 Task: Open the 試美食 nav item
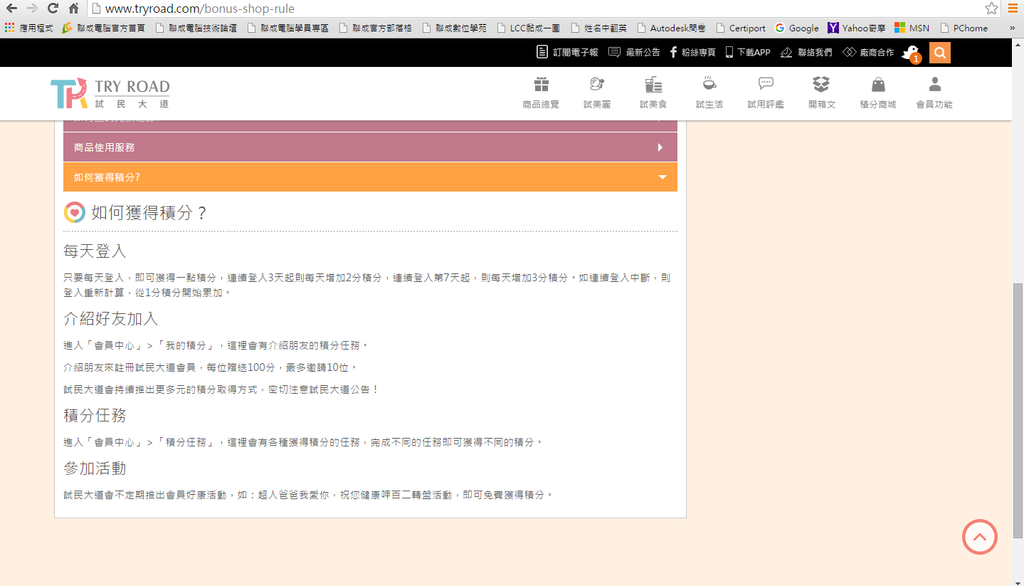pos(653,93)
